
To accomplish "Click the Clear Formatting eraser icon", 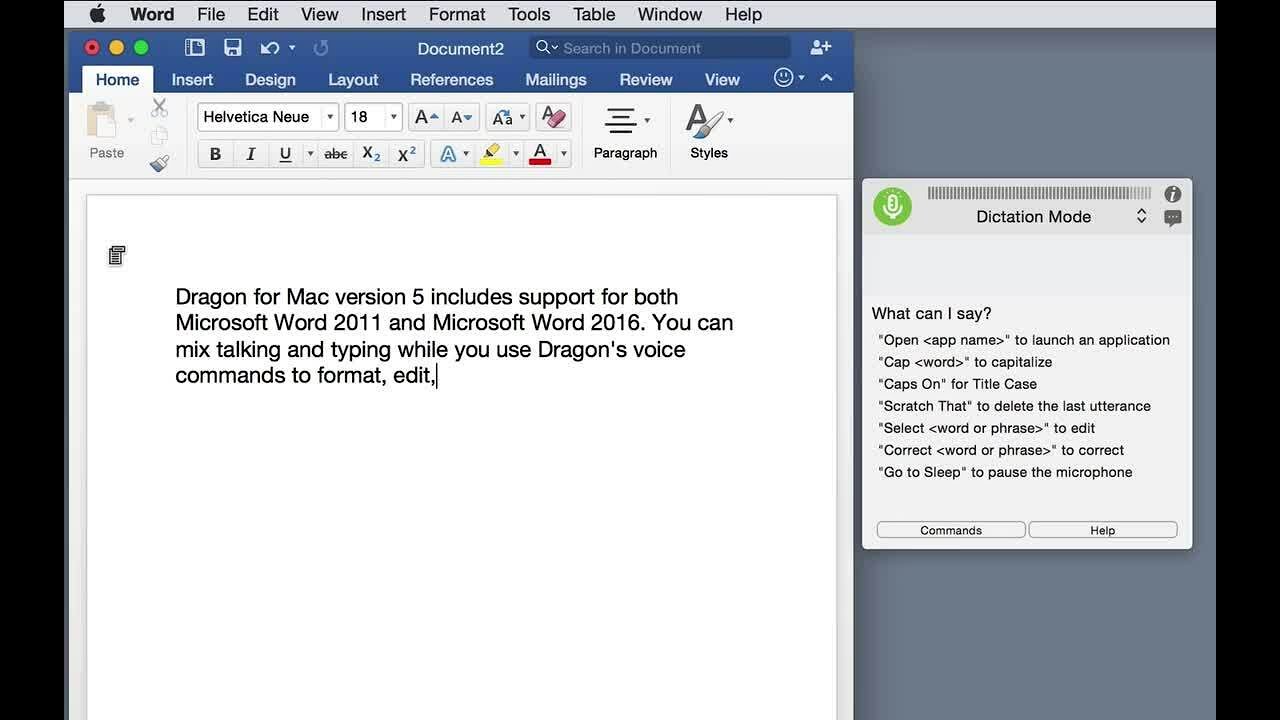I will coord(553,117).
